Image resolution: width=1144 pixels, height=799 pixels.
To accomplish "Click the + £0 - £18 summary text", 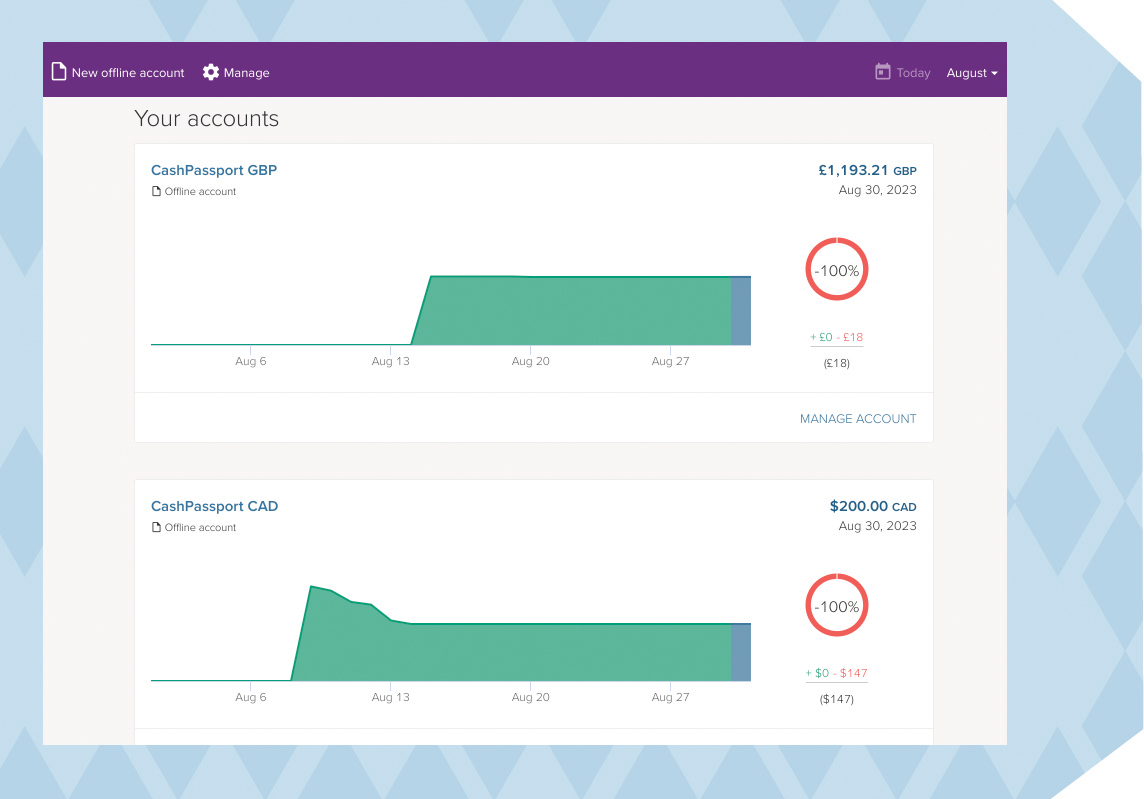I will click(x=837, y=338).
